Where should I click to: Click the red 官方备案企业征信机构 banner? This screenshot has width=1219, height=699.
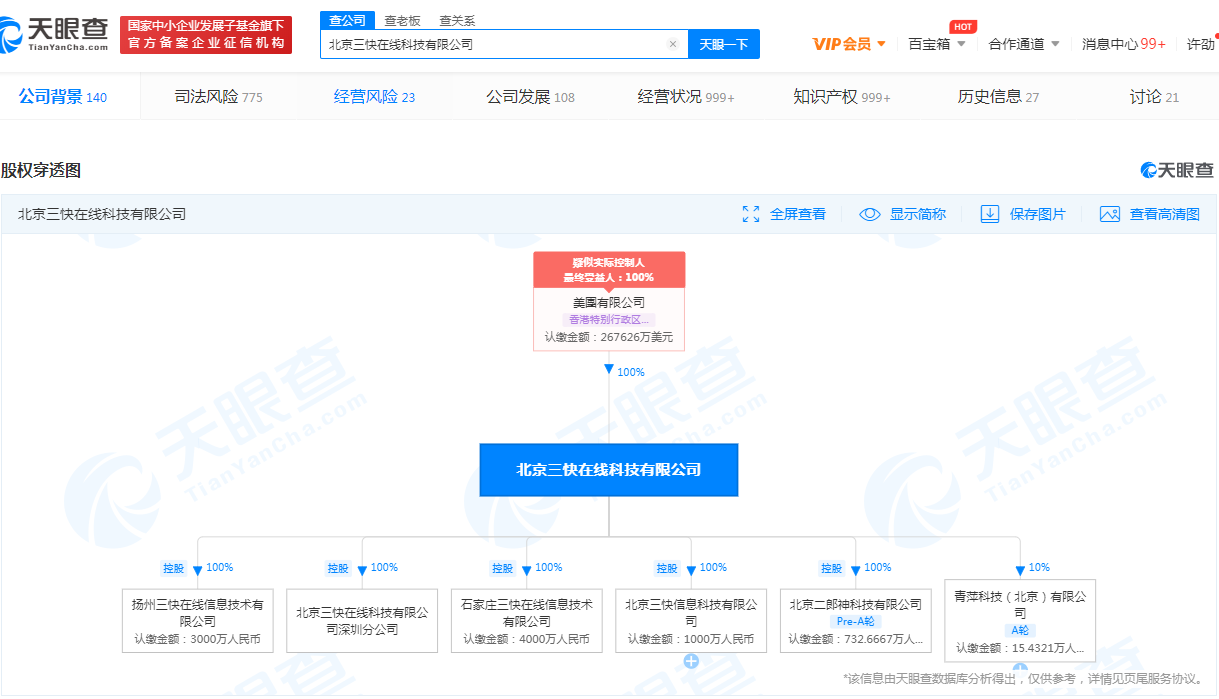pos(206,35)
